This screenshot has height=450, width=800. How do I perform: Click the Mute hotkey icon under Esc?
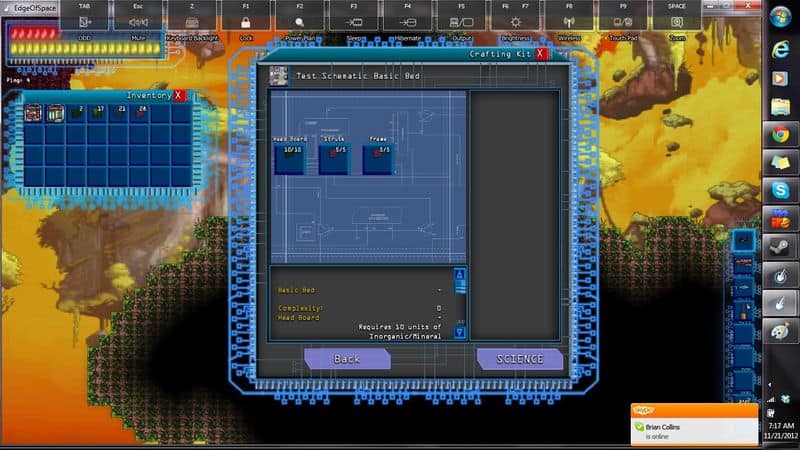coord(138,22)
